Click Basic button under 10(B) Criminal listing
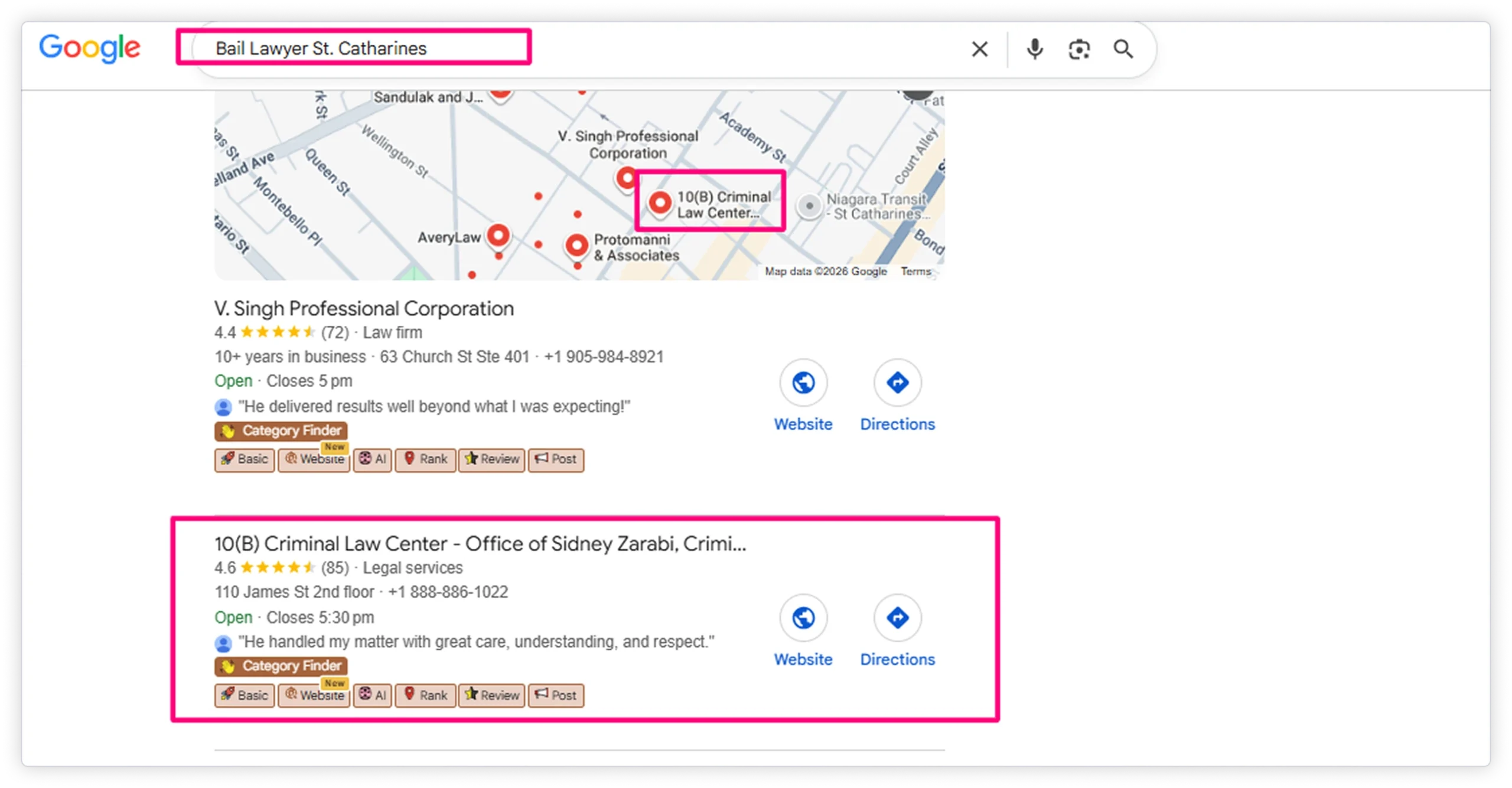Image resolution: width=1512 pixels, height=788 pixels. tap(245, 695)
